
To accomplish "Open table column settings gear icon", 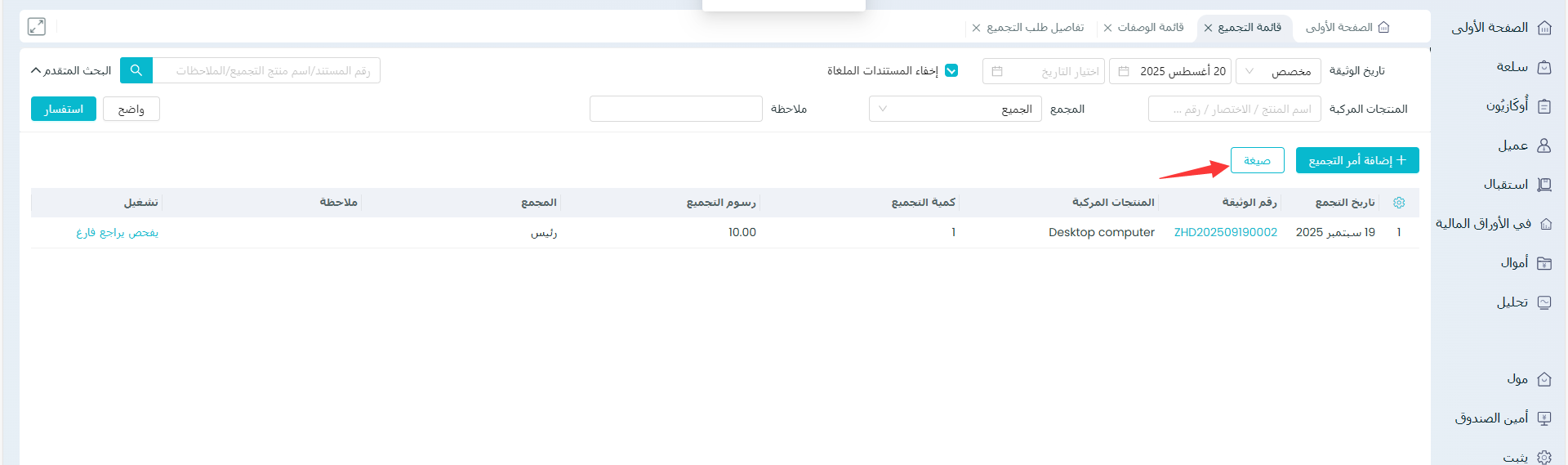I will point(1398,203).
